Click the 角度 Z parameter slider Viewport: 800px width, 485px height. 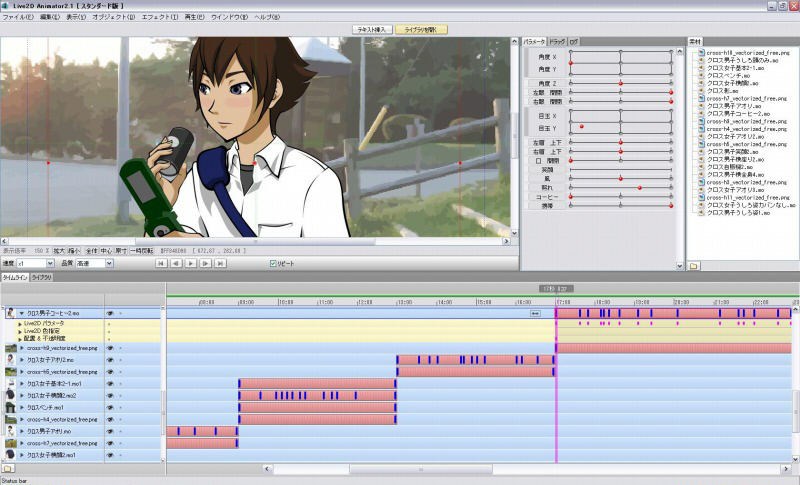pos(620,83)
